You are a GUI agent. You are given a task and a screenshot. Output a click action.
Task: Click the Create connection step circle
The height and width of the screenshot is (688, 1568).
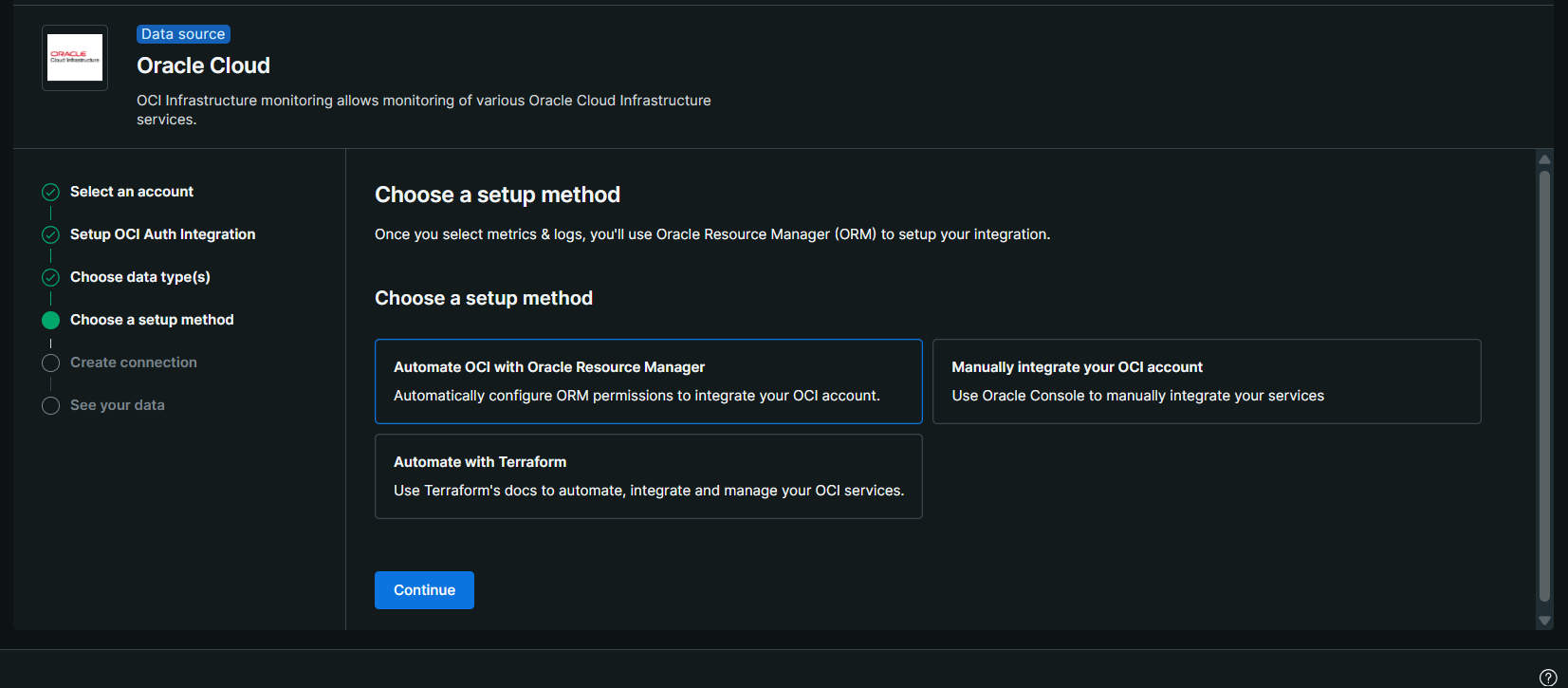pos(51,363)
